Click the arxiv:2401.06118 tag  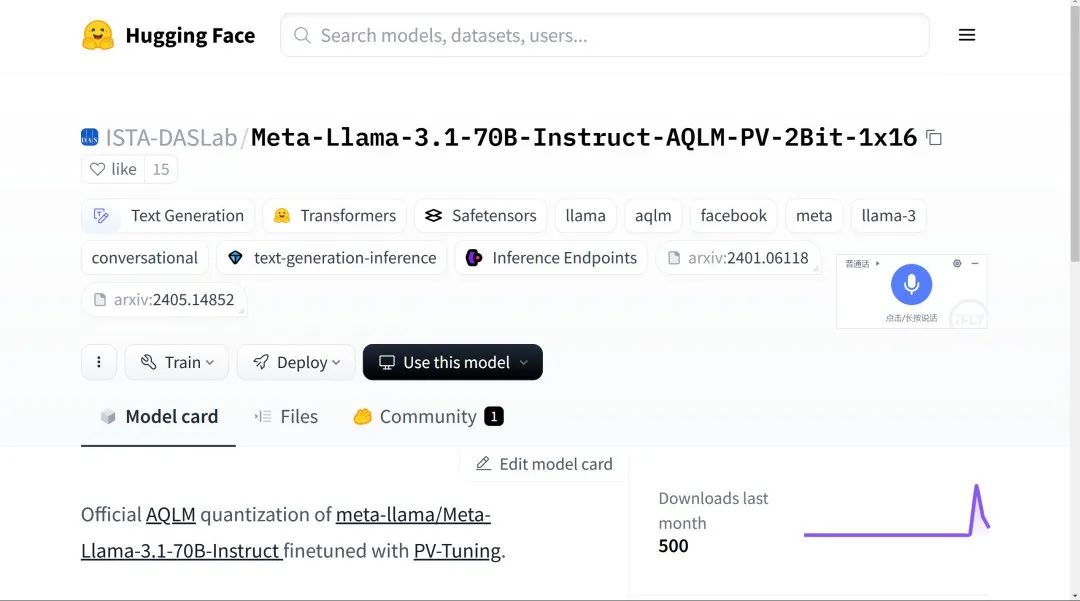click(x=738, y=258)
